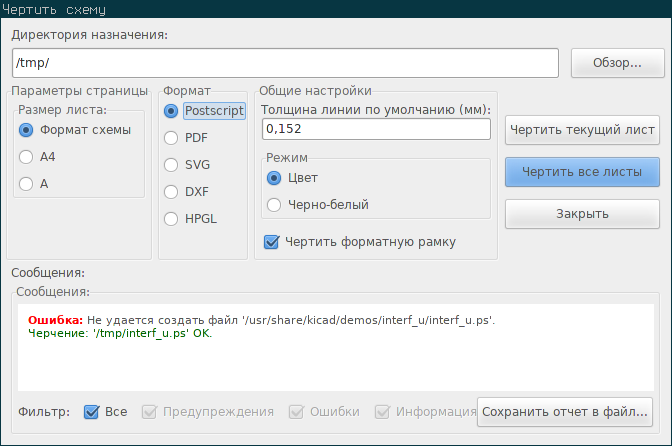Close dialog with Закрыть button

pos(582,214)
